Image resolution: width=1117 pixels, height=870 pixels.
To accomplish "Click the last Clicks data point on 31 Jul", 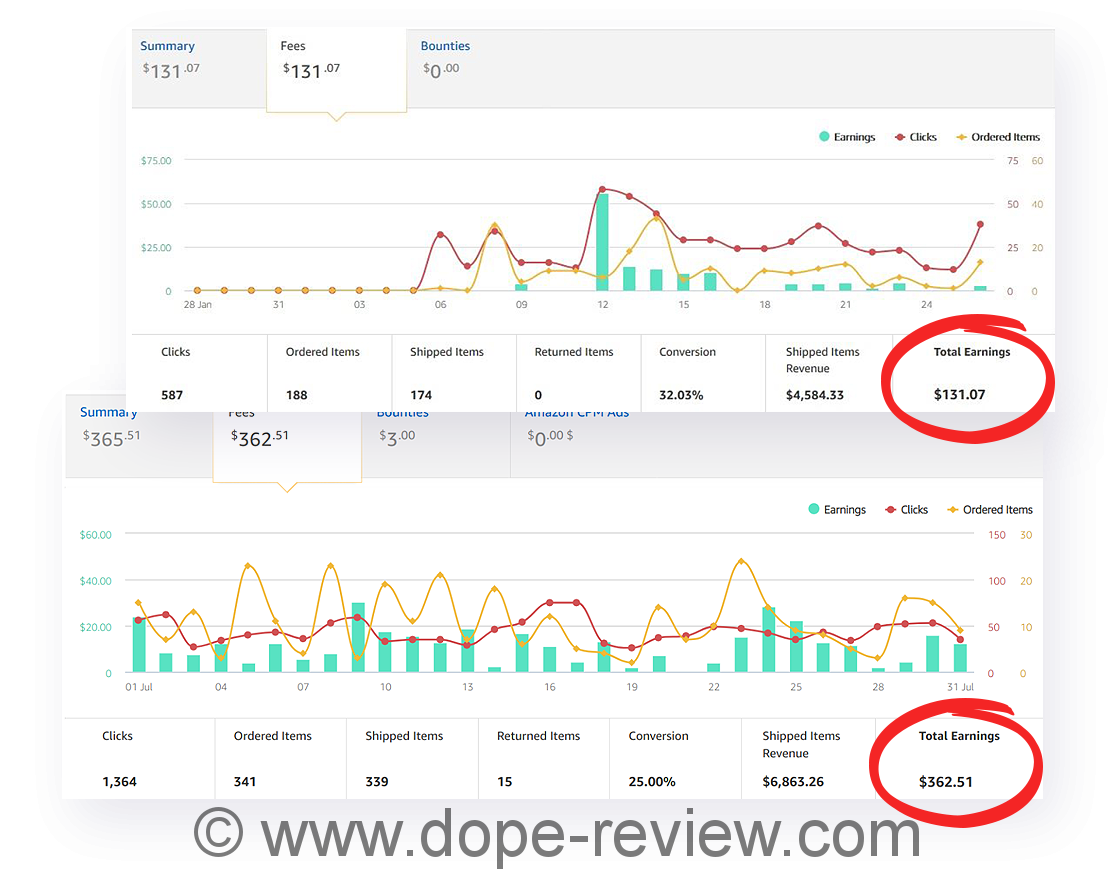I will [x=960, y=640].
